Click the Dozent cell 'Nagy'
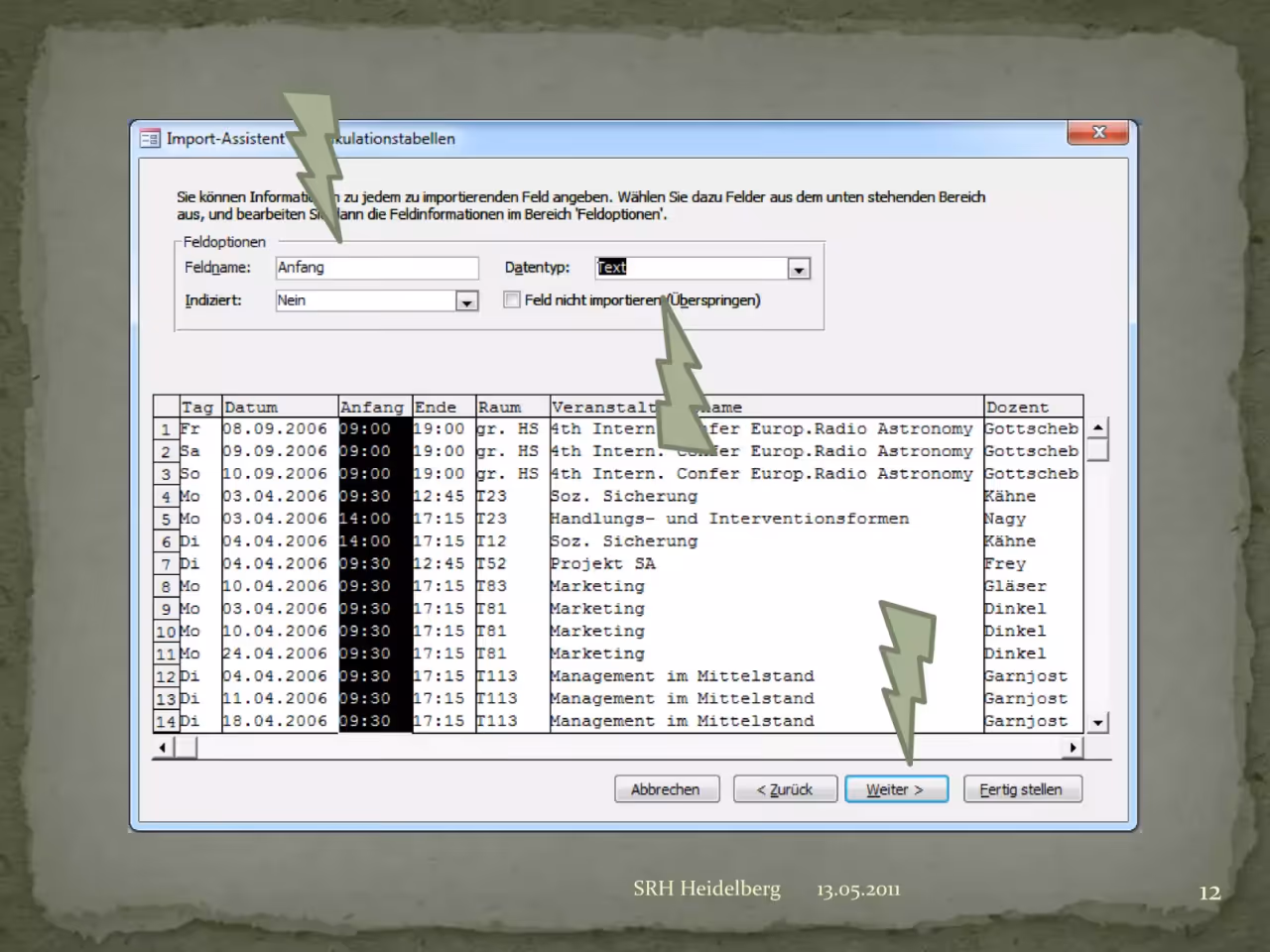Viewport: 1270px width, 952px height. [1005, 519]
